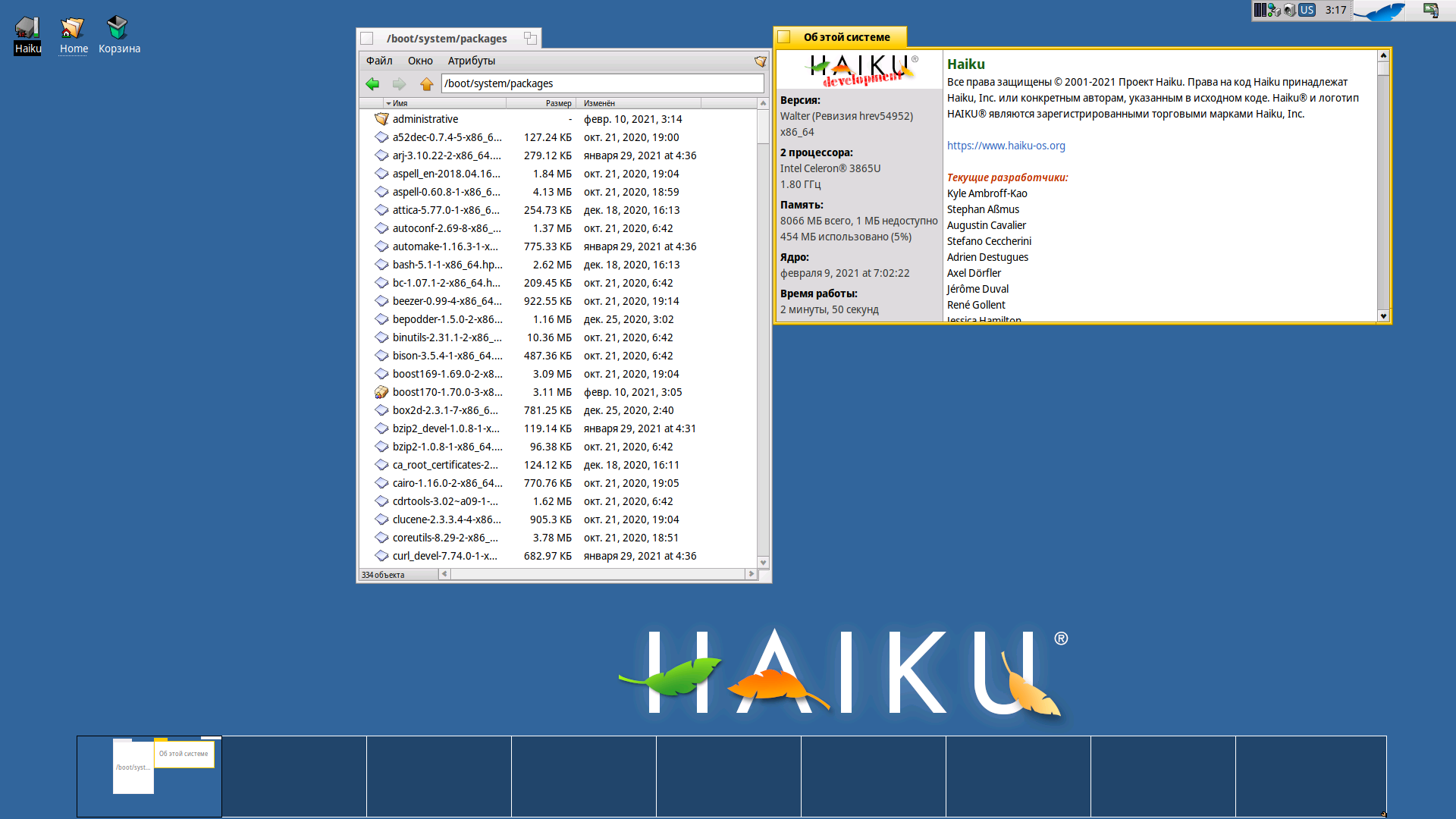Select box2d-2.3.1-7 package row
Screen dimensions: 1456x819
pos(557,410)
